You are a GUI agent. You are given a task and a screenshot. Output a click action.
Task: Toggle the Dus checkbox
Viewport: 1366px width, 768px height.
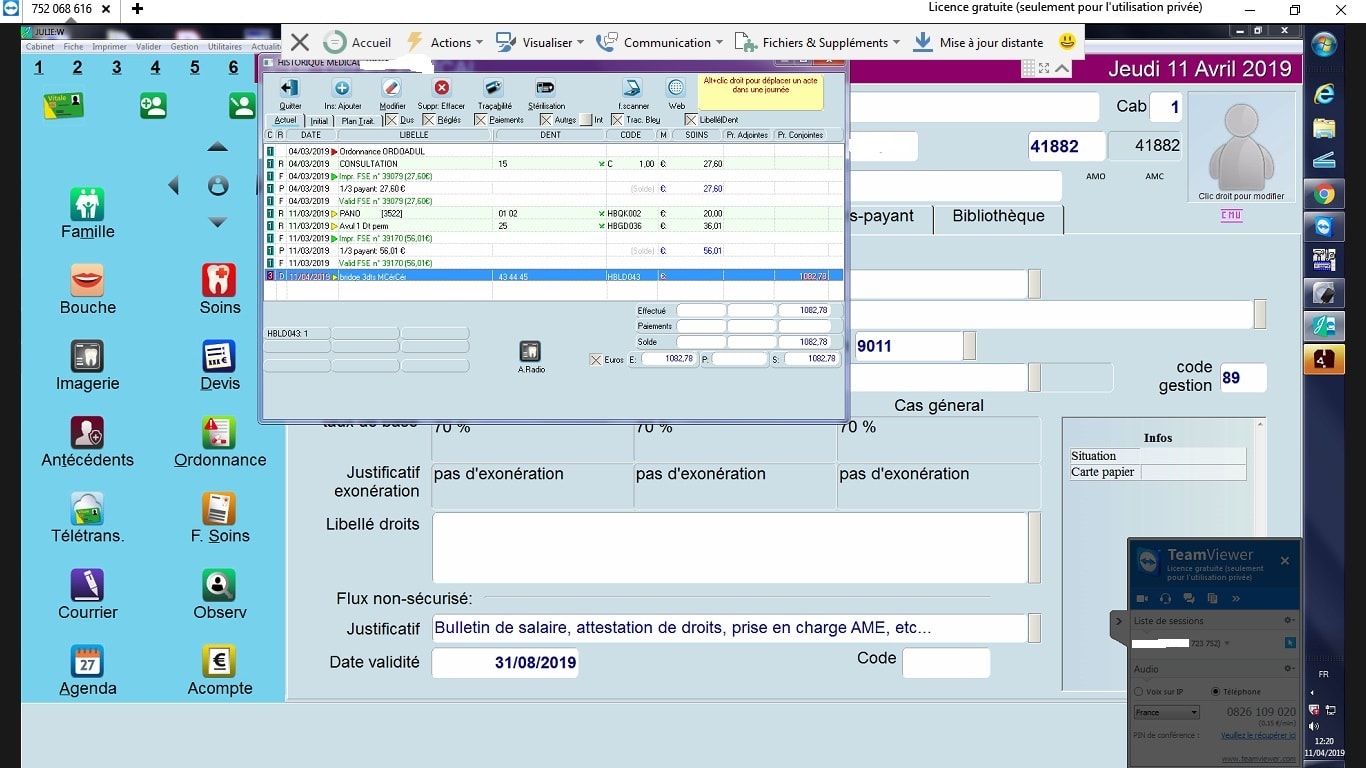pos(392,120)
